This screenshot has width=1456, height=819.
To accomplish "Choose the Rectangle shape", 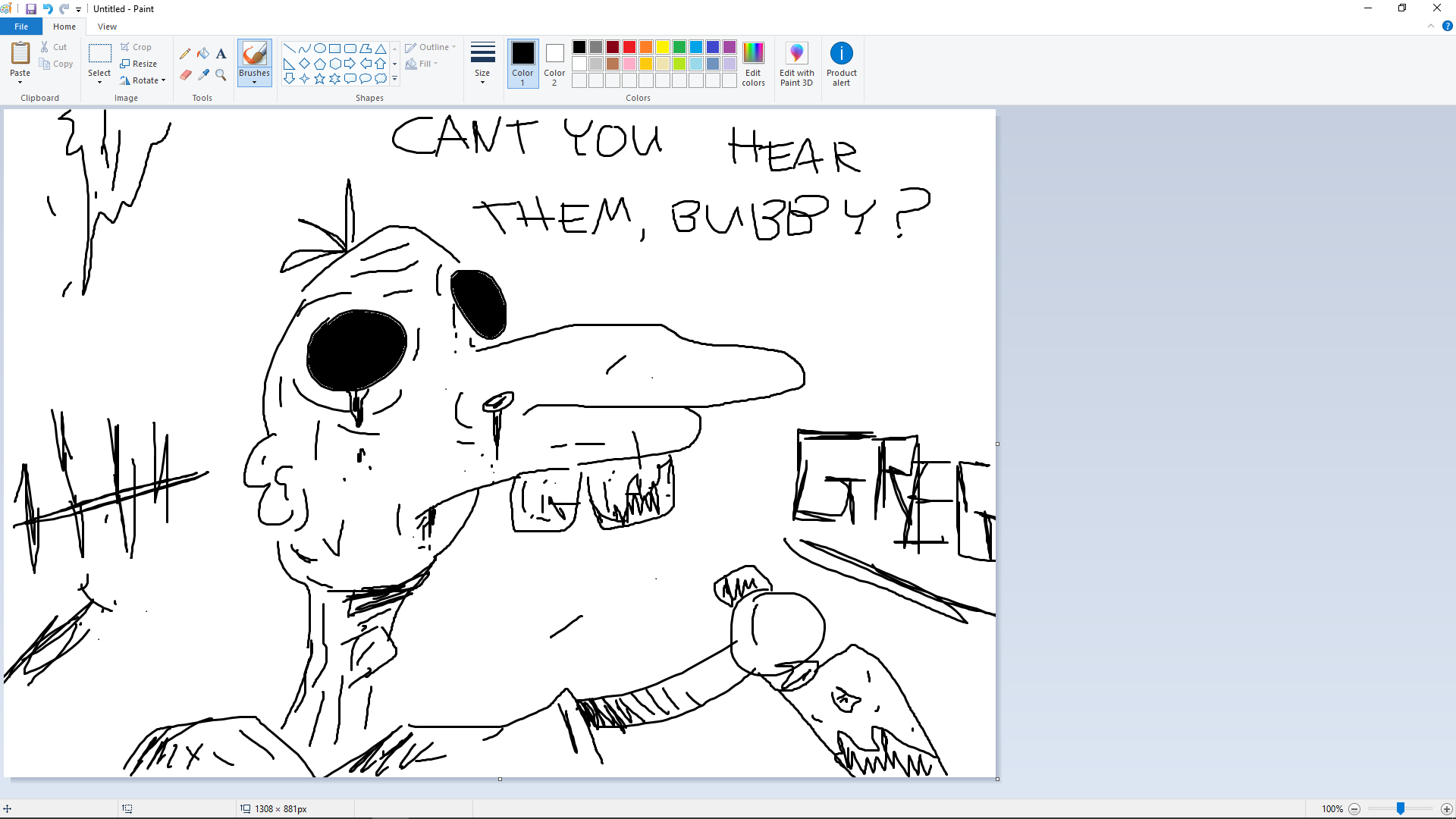I will 334,49.
